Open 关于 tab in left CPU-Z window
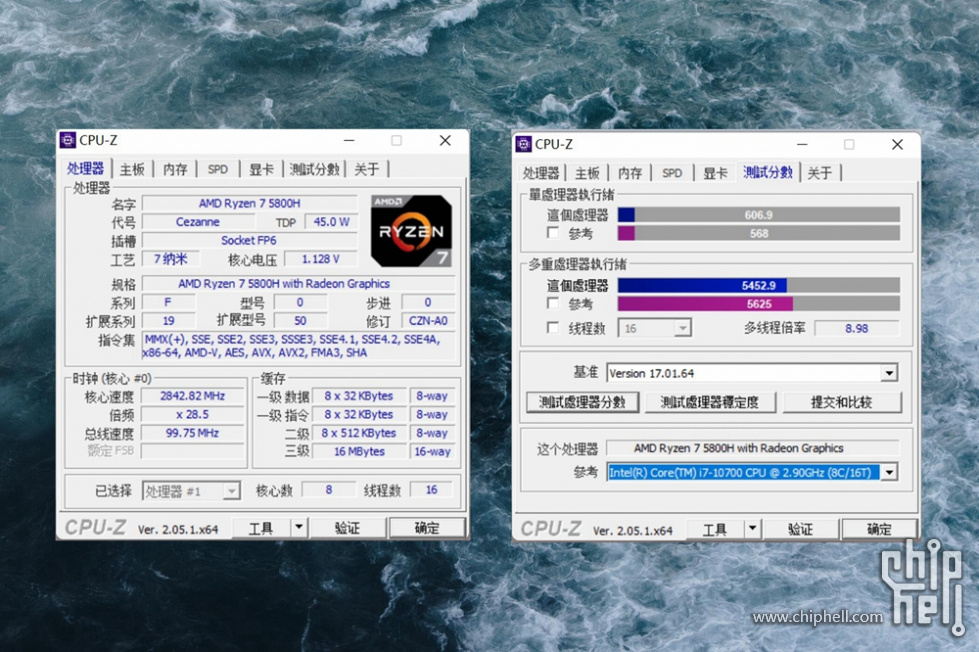Screen dimensions: 979x652 pos(367,169)
